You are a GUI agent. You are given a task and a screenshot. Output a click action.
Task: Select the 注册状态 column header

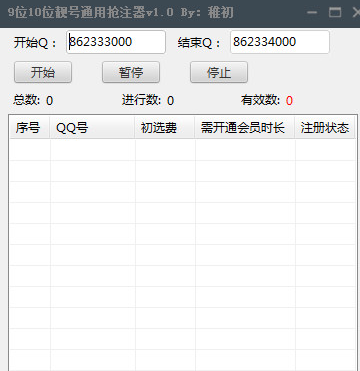point(325,127)
